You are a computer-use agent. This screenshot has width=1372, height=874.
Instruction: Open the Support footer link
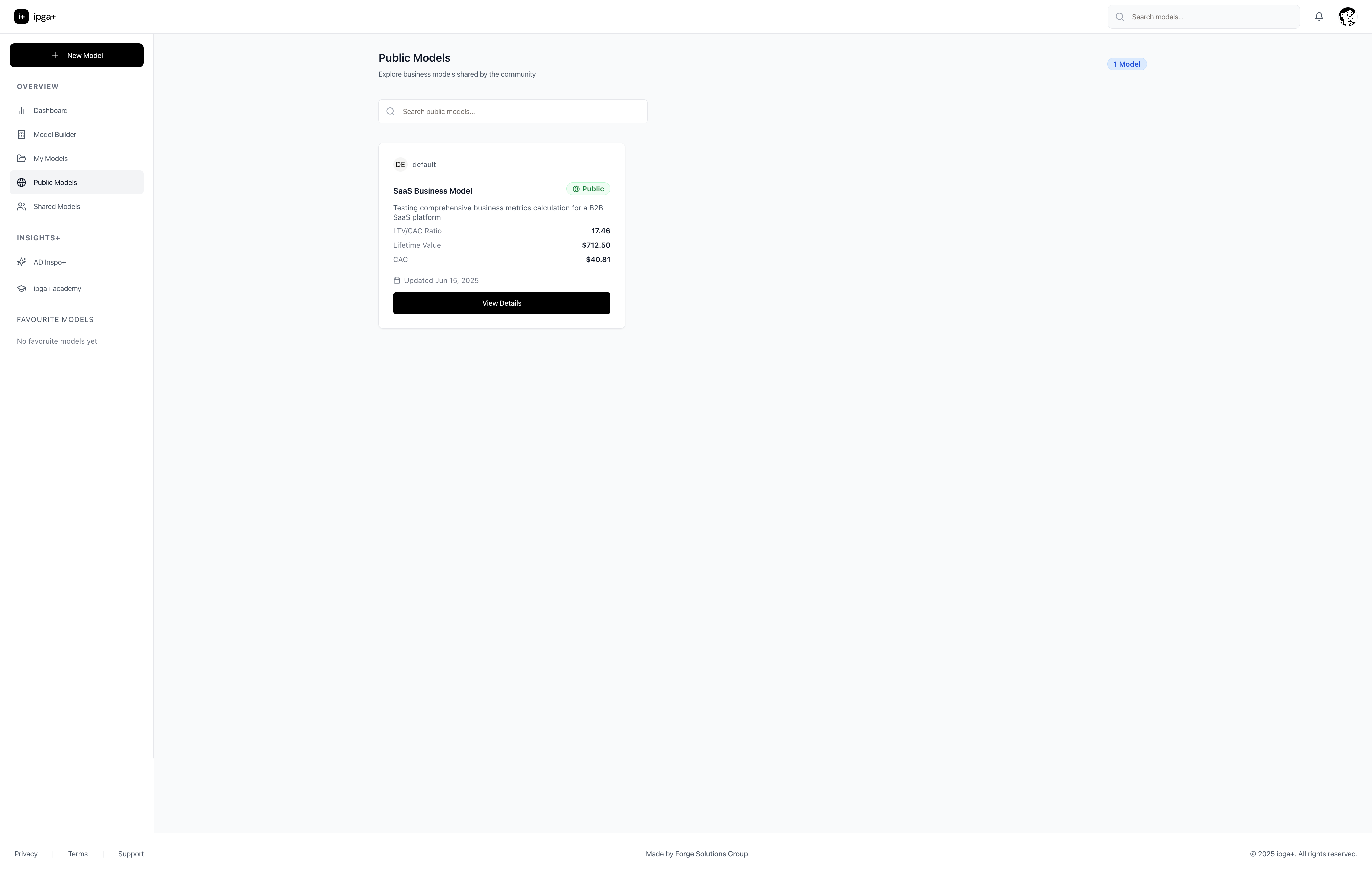(x=130, y=854)
